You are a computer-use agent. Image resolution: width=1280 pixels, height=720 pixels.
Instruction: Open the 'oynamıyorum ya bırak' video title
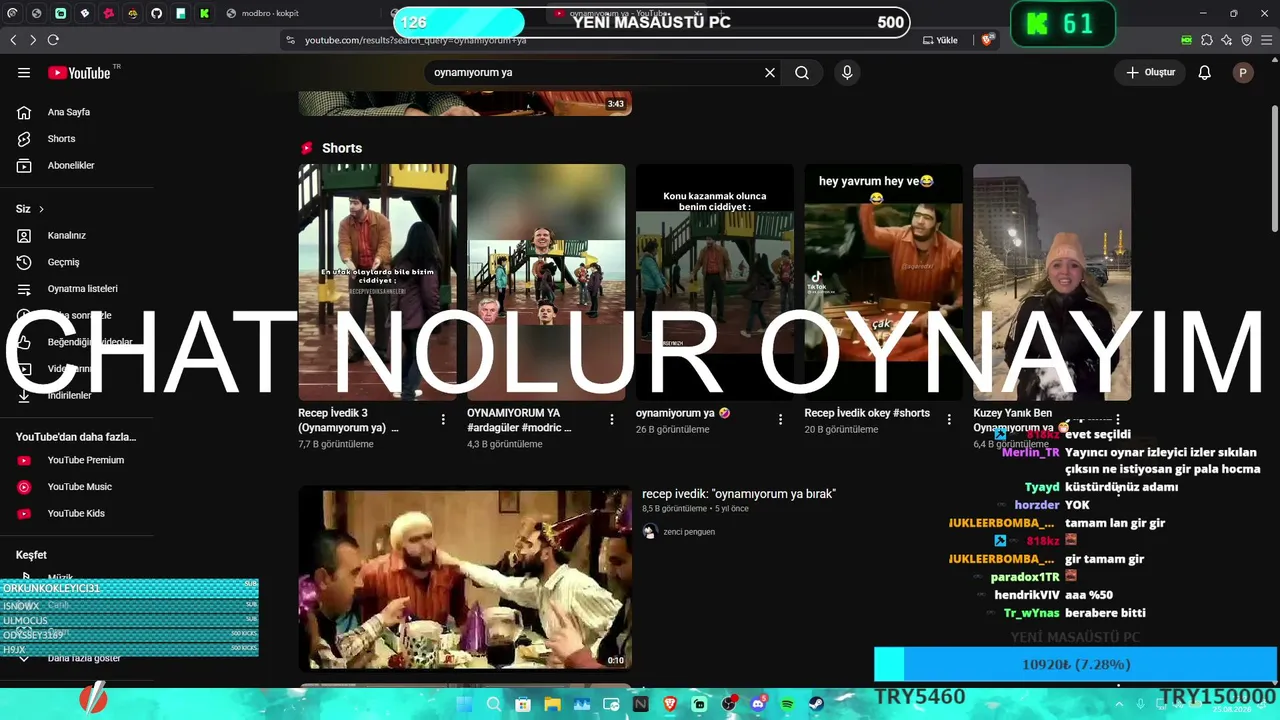point(739,494)
